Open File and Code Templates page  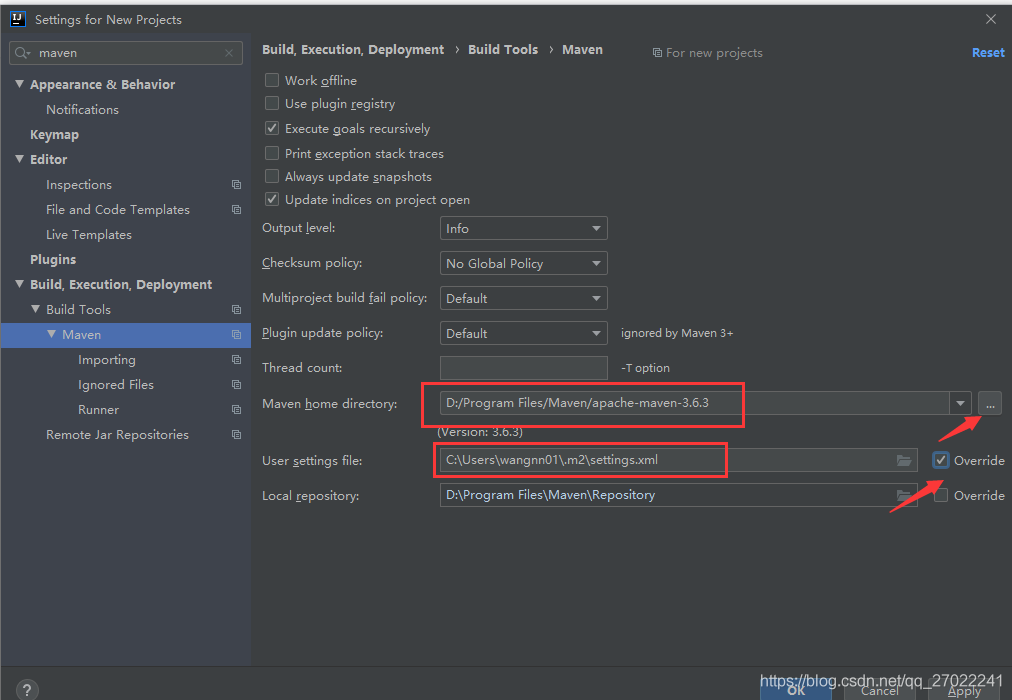[117, 210]
